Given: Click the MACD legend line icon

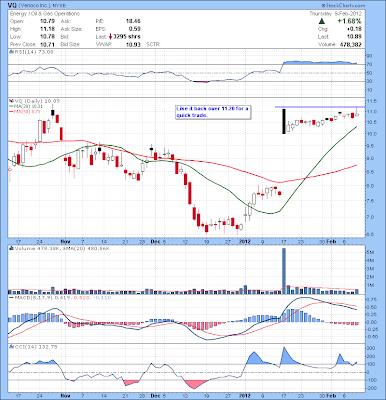Looking at the screenshot, I should pos(10,297).
